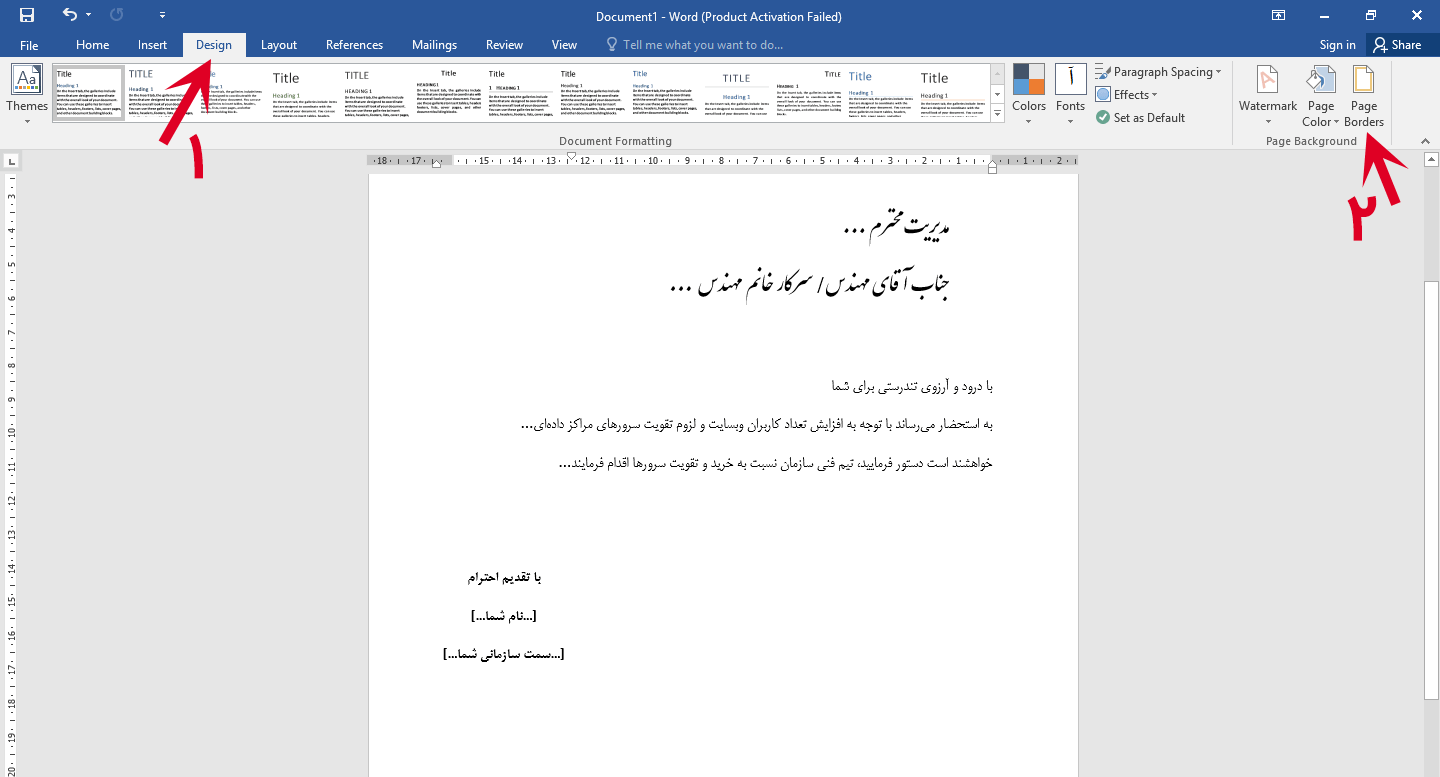
Task: Open Page Borders dialog
Action: click(1364, 96)
